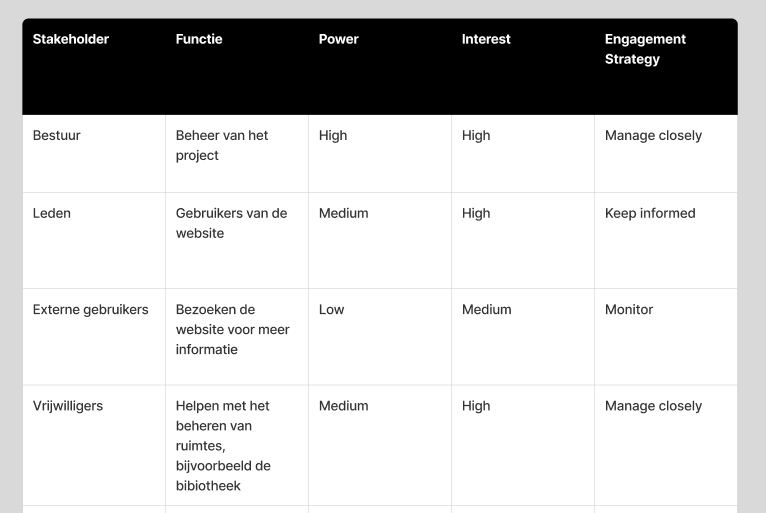The width and height of the screenshot is (766, 513).
Task: Select the Leden stakeholder cell
Action: click(x=52, y=214)
